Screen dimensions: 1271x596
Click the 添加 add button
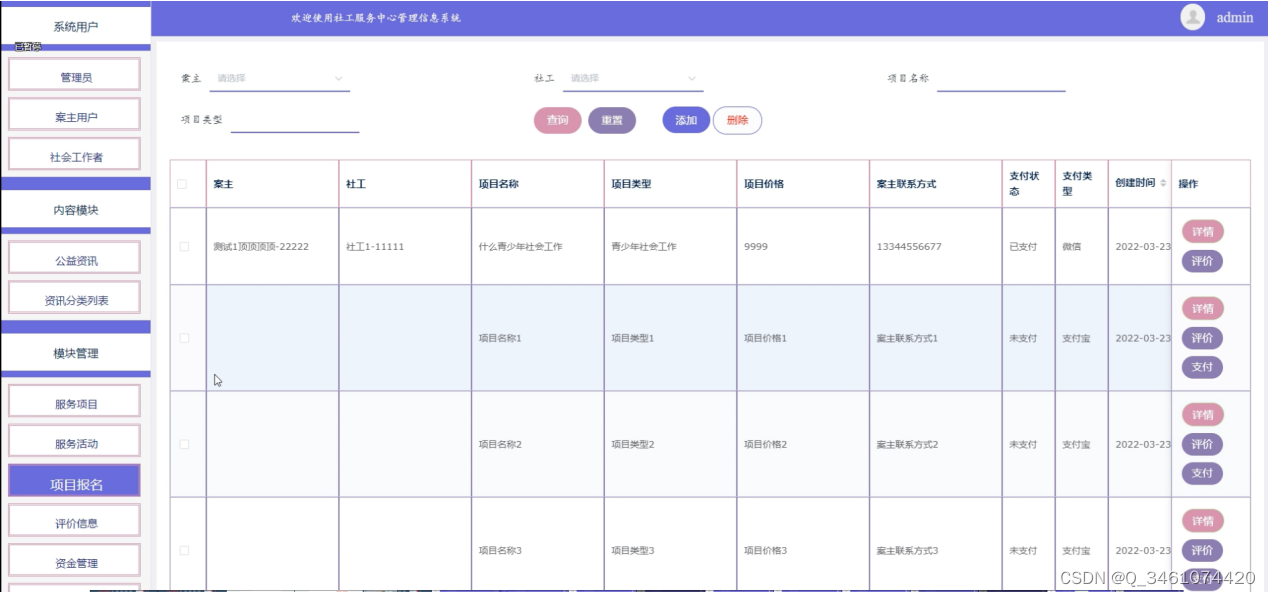[x=686, y=120]
